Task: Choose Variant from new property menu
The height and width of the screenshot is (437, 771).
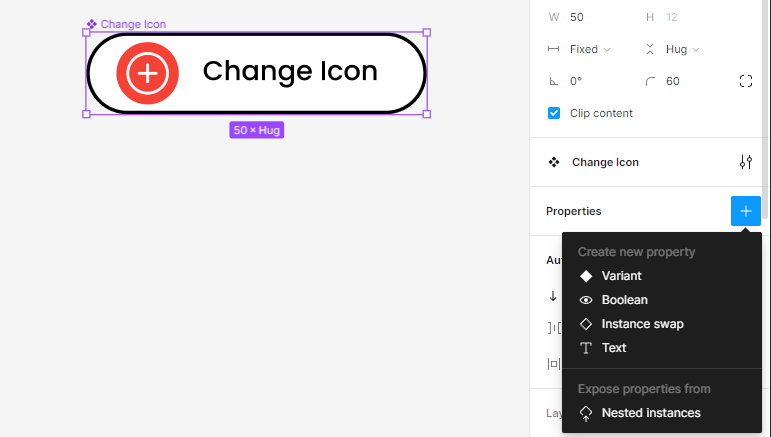Action: click(621, 276)
